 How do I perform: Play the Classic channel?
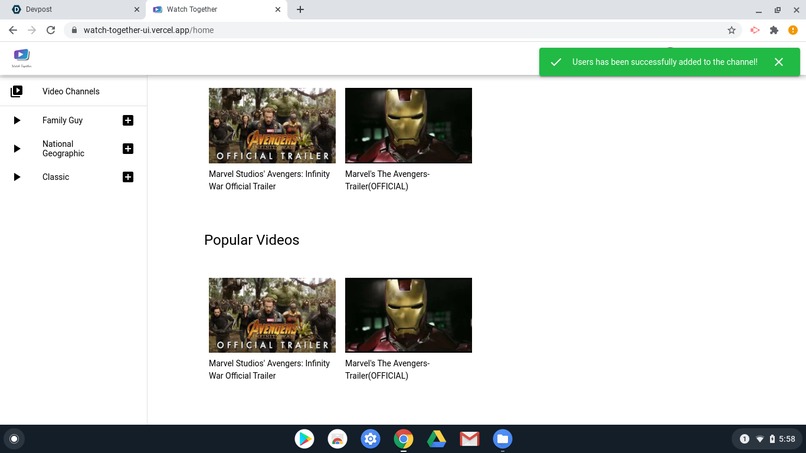(x=16, y=177)
